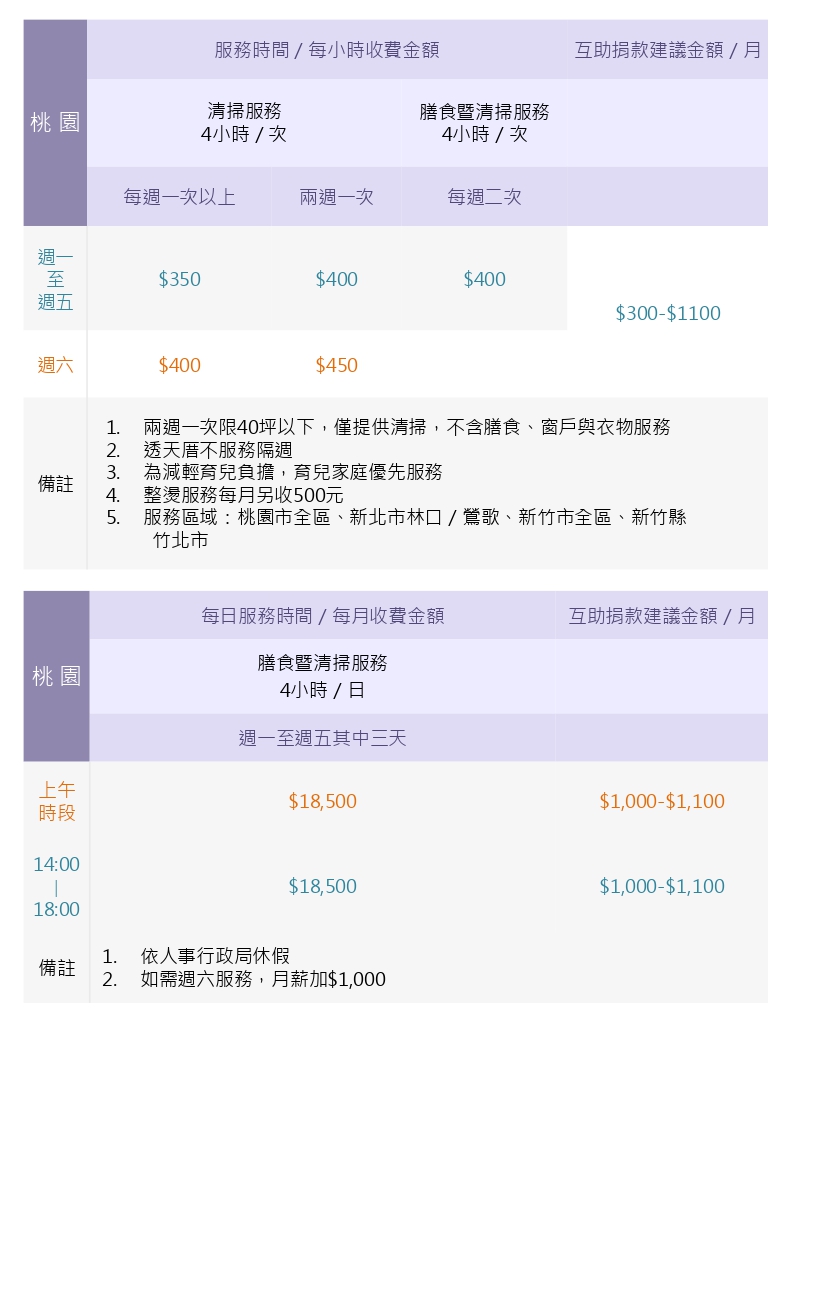Select the 每週一次以上 column header
Screen dimensions: 827x1300
pyautogui.click(x=180, y=197)
